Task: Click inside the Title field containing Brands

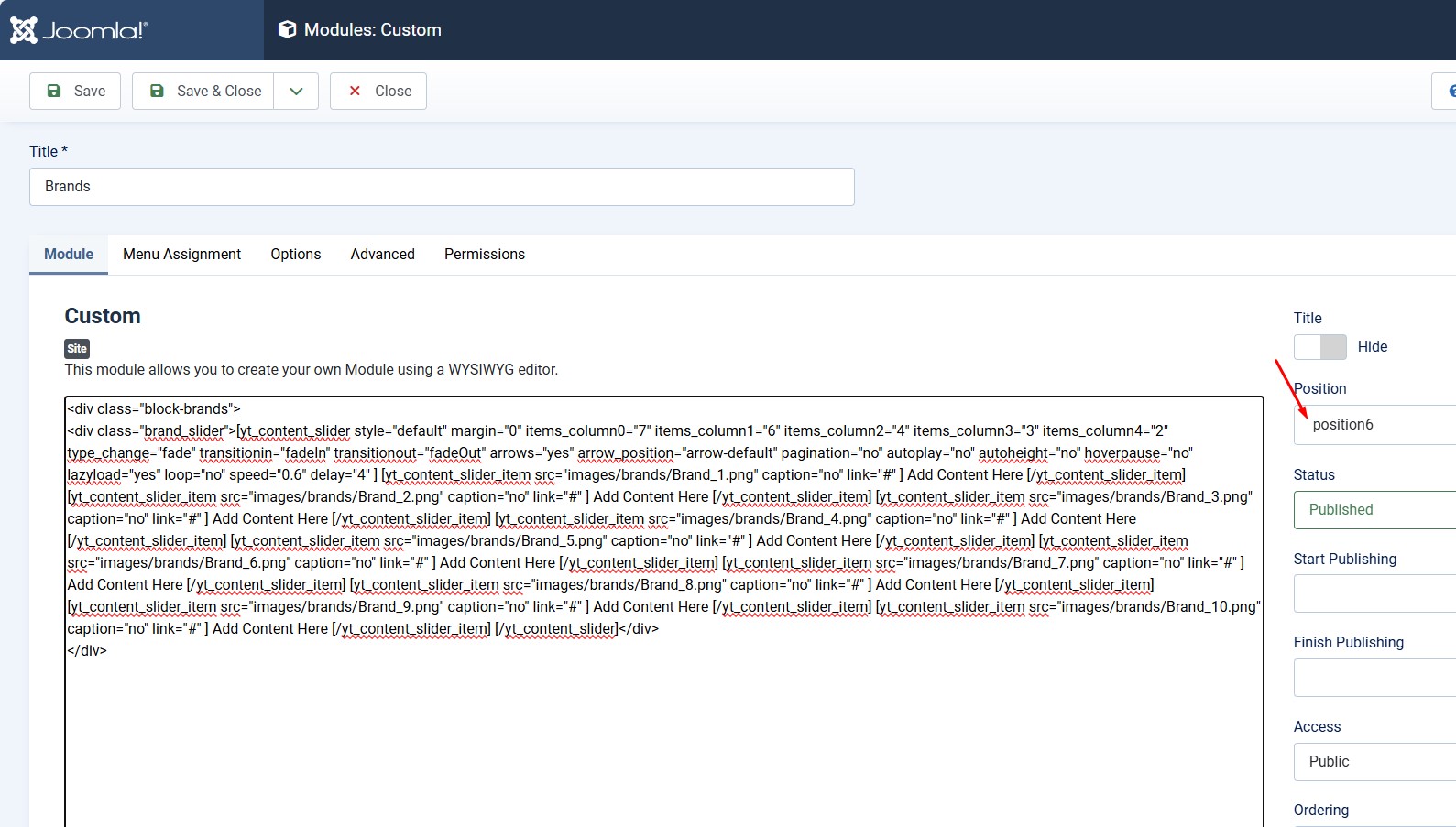Action: (442, 187)
